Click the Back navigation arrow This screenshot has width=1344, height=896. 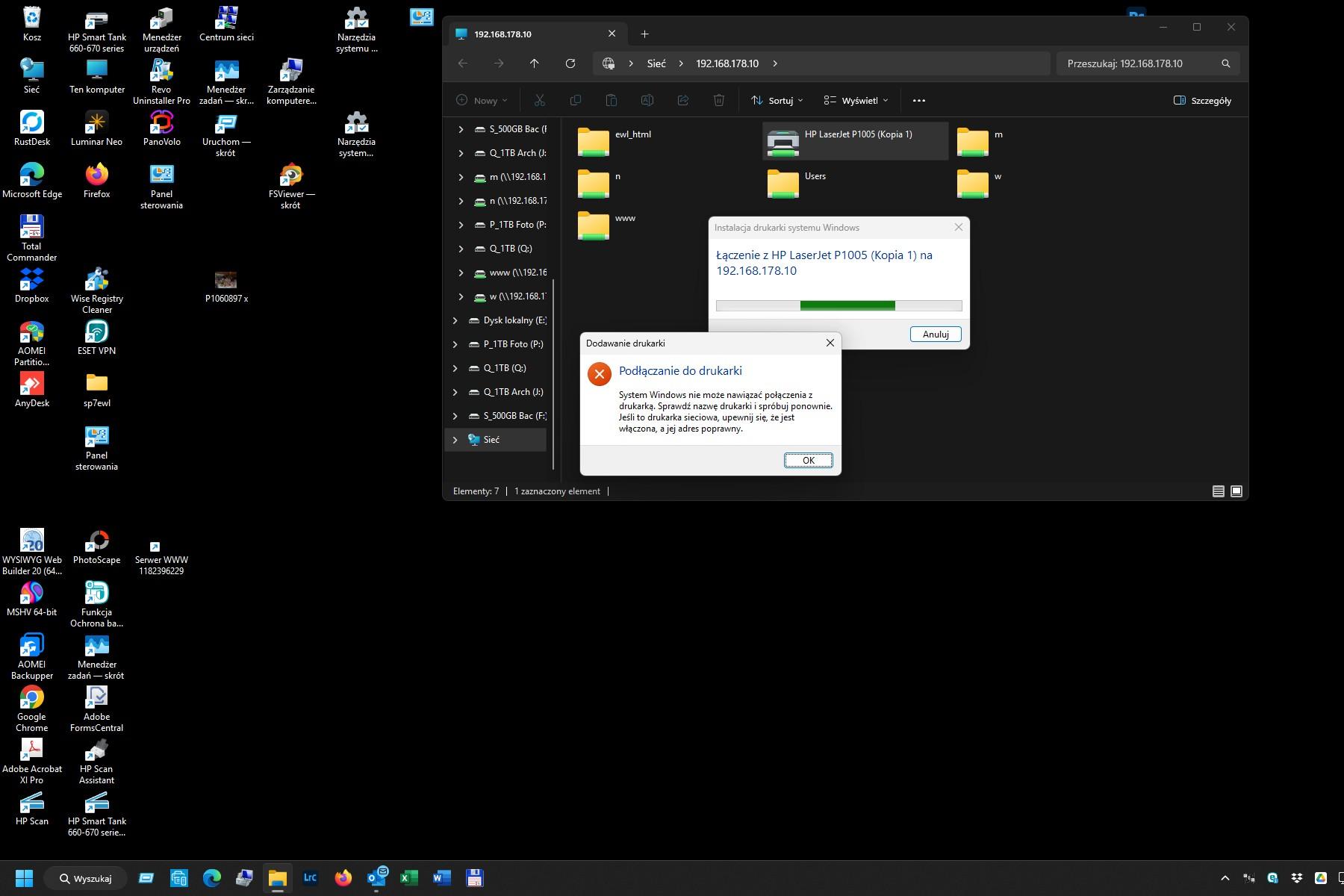point(463,63)
